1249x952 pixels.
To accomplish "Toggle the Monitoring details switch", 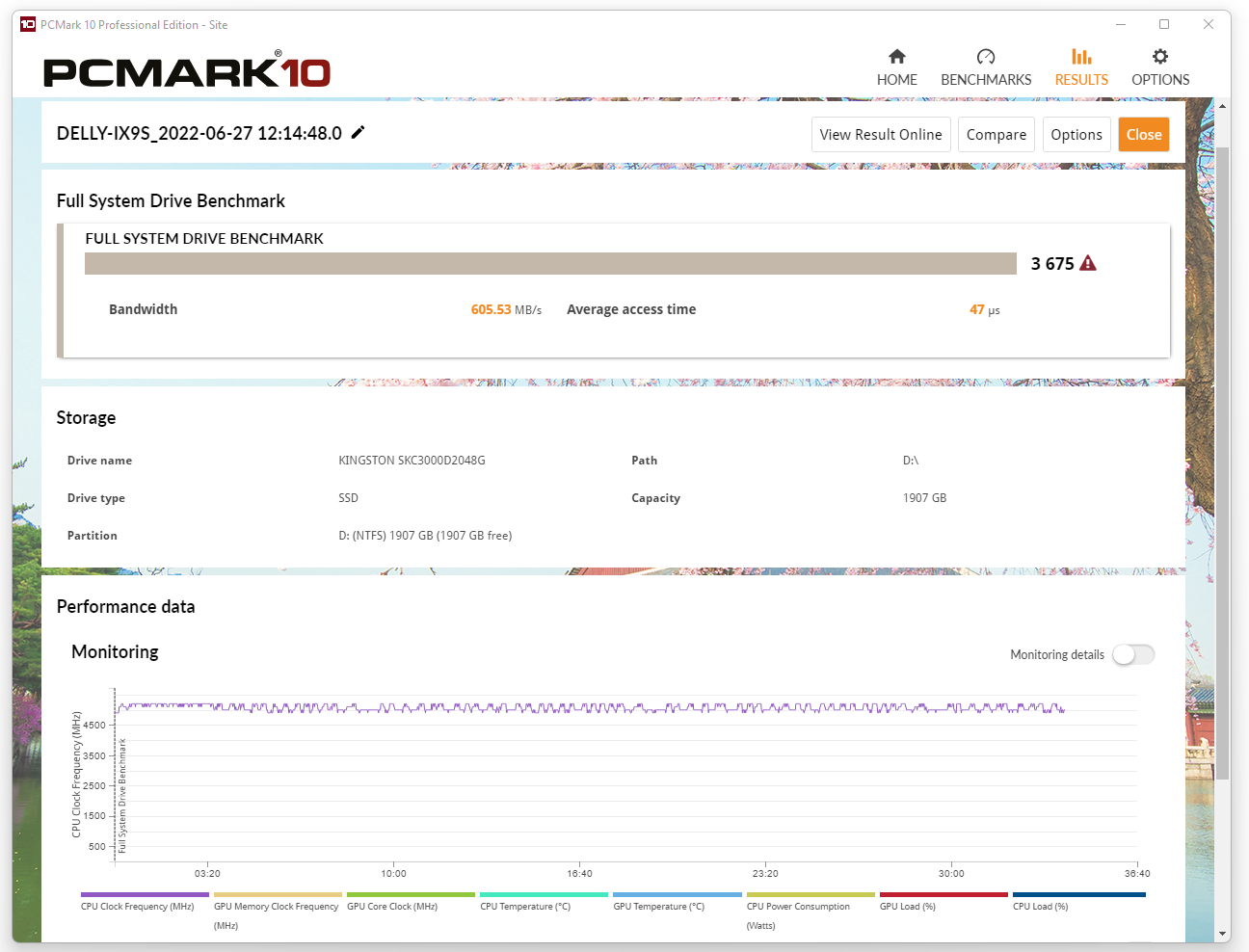I will click(1132, 654).
